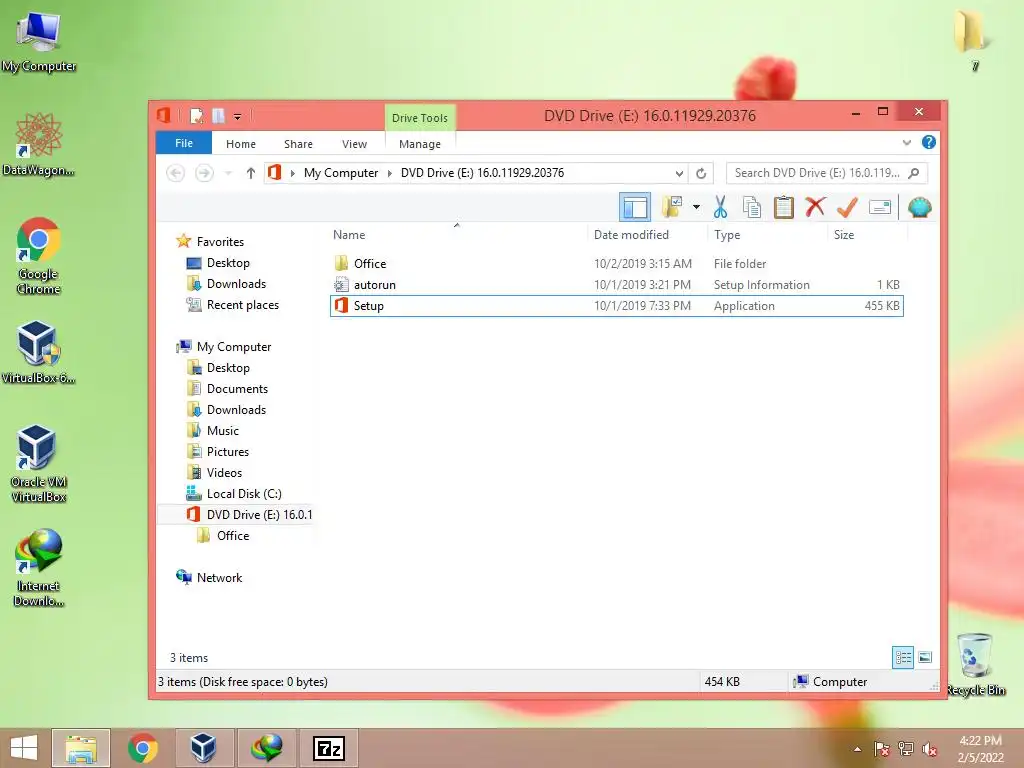Expand the breadcrumb arrow after My Computer
Screen dimensions: 1024x768
389,173
